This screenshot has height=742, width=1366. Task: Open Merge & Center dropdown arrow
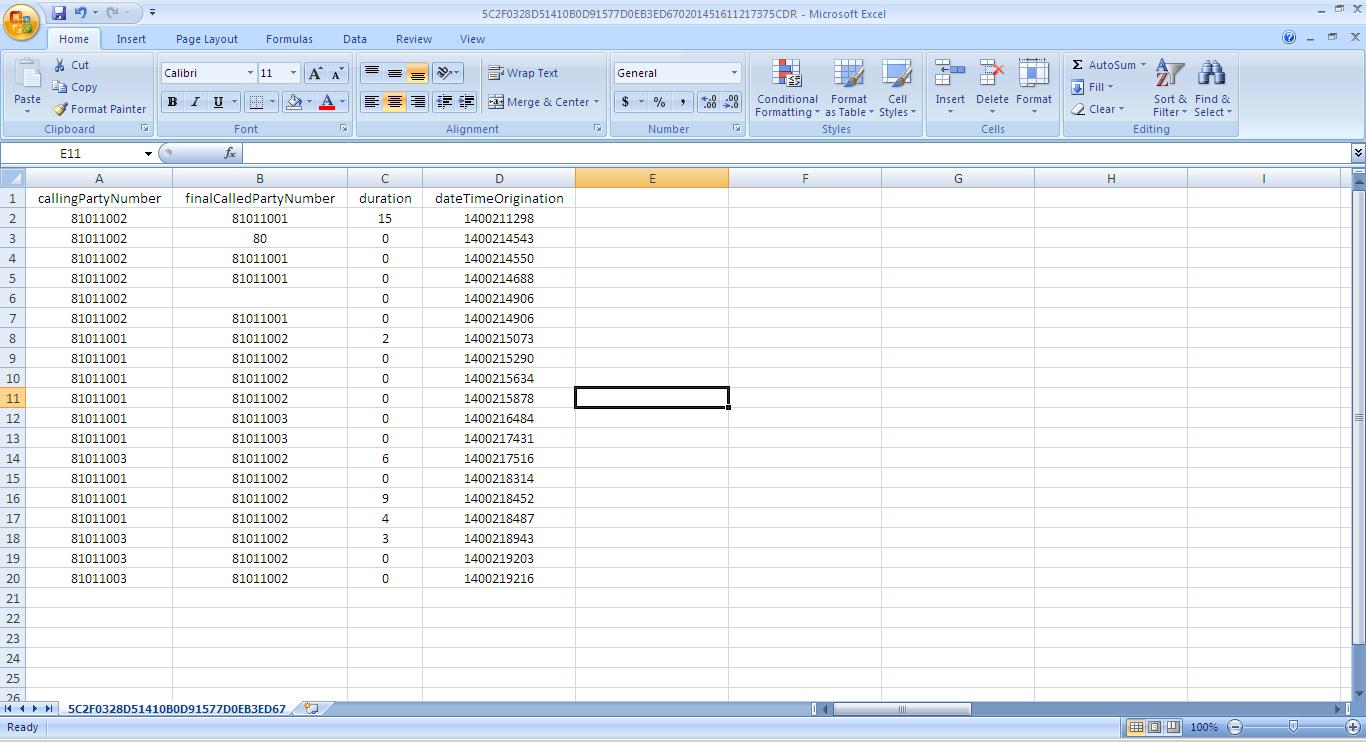(x=596, y=102)
